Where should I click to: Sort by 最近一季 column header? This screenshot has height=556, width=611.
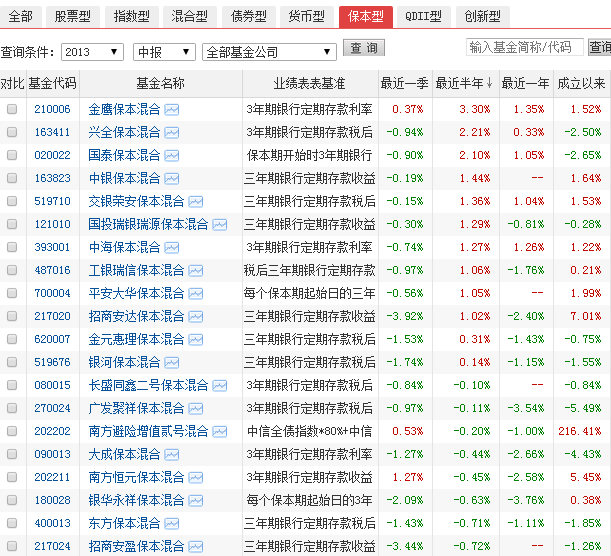point(404,83)
